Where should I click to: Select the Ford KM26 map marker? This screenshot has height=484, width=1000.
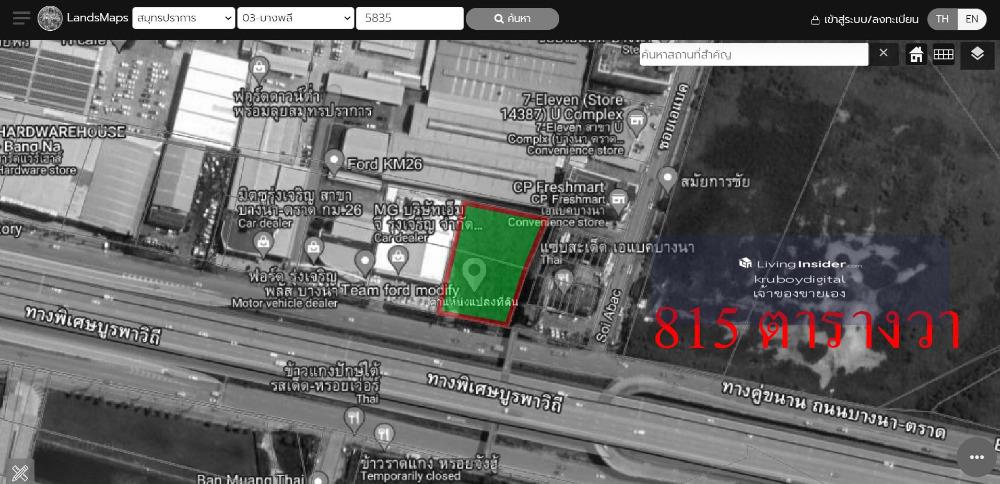coord(334,159)
